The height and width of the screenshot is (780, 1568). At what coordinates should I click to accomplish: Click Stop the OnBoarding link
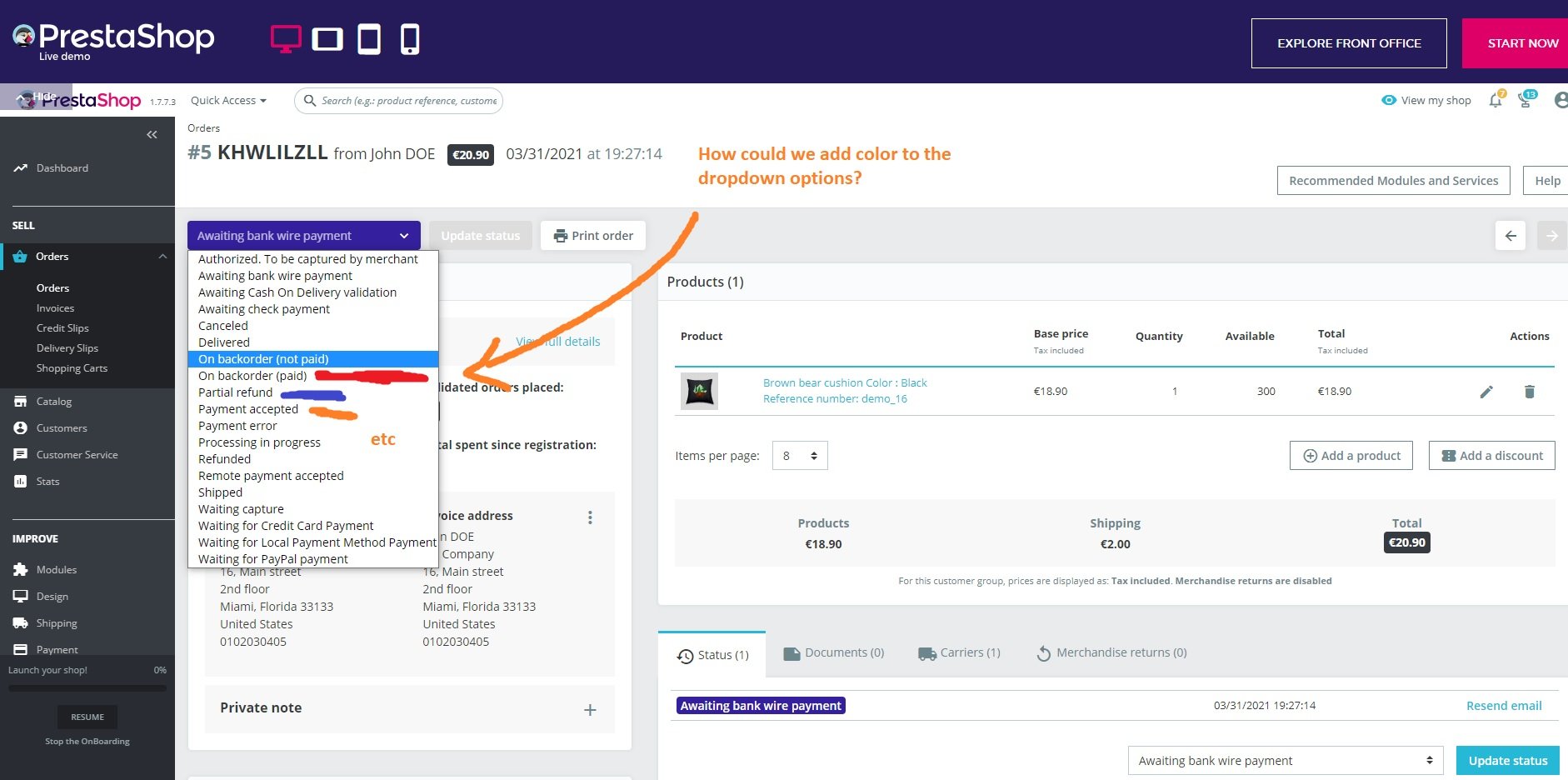pyautogui.click(x=87, y=742)
